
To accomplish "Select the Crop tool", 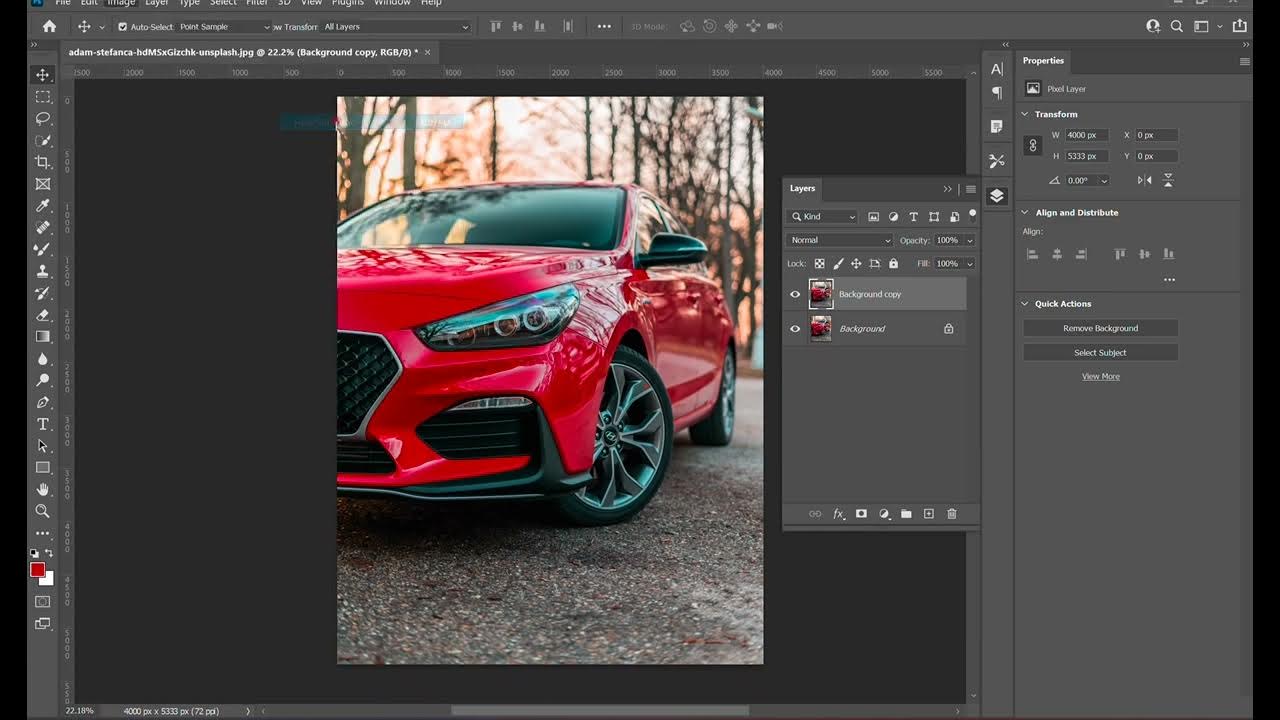I will pos(43,162).
